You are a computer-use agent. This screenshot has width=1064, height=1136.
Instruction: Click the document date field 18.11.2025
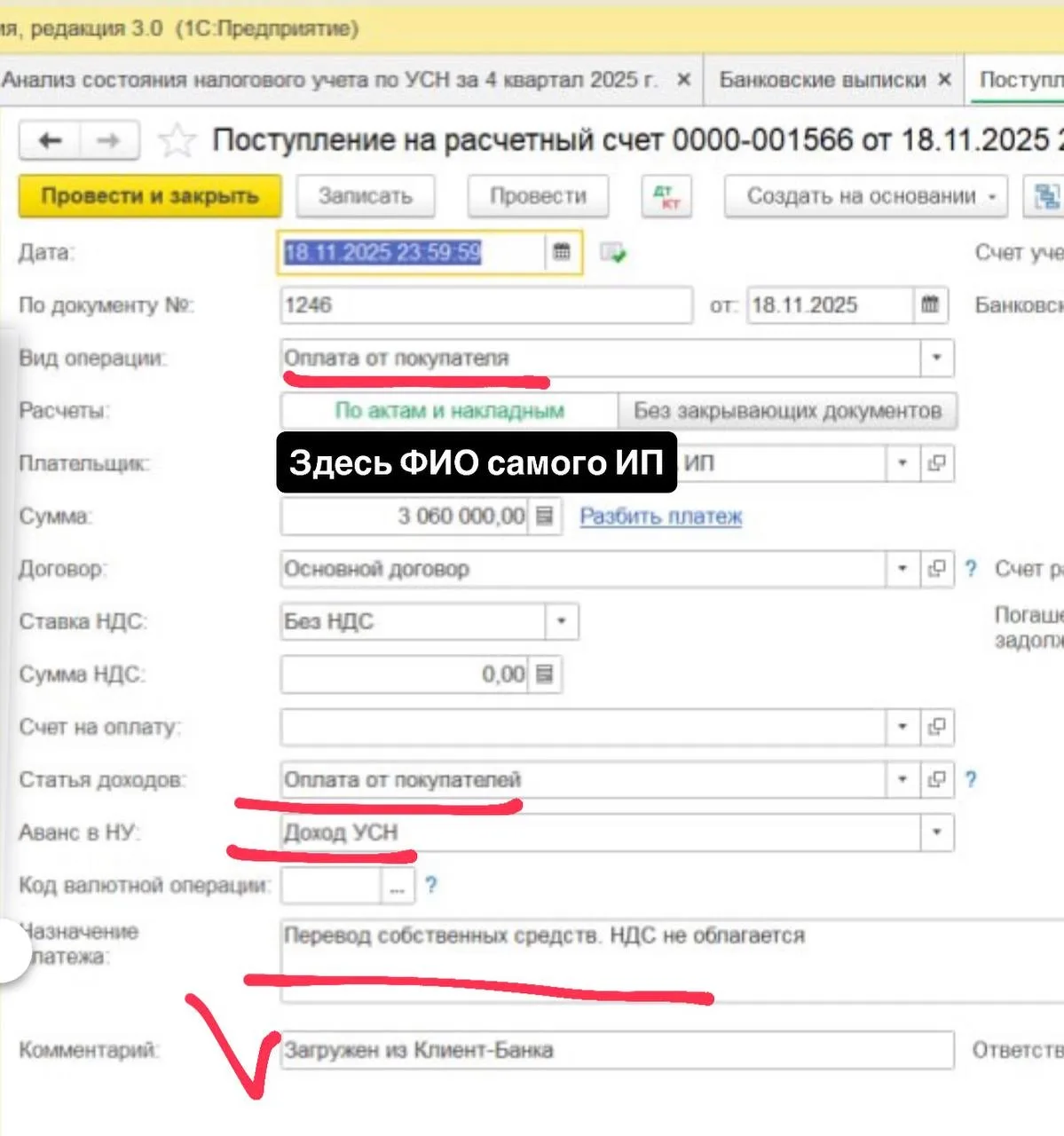pyautogui.click(x=831, y=305)
